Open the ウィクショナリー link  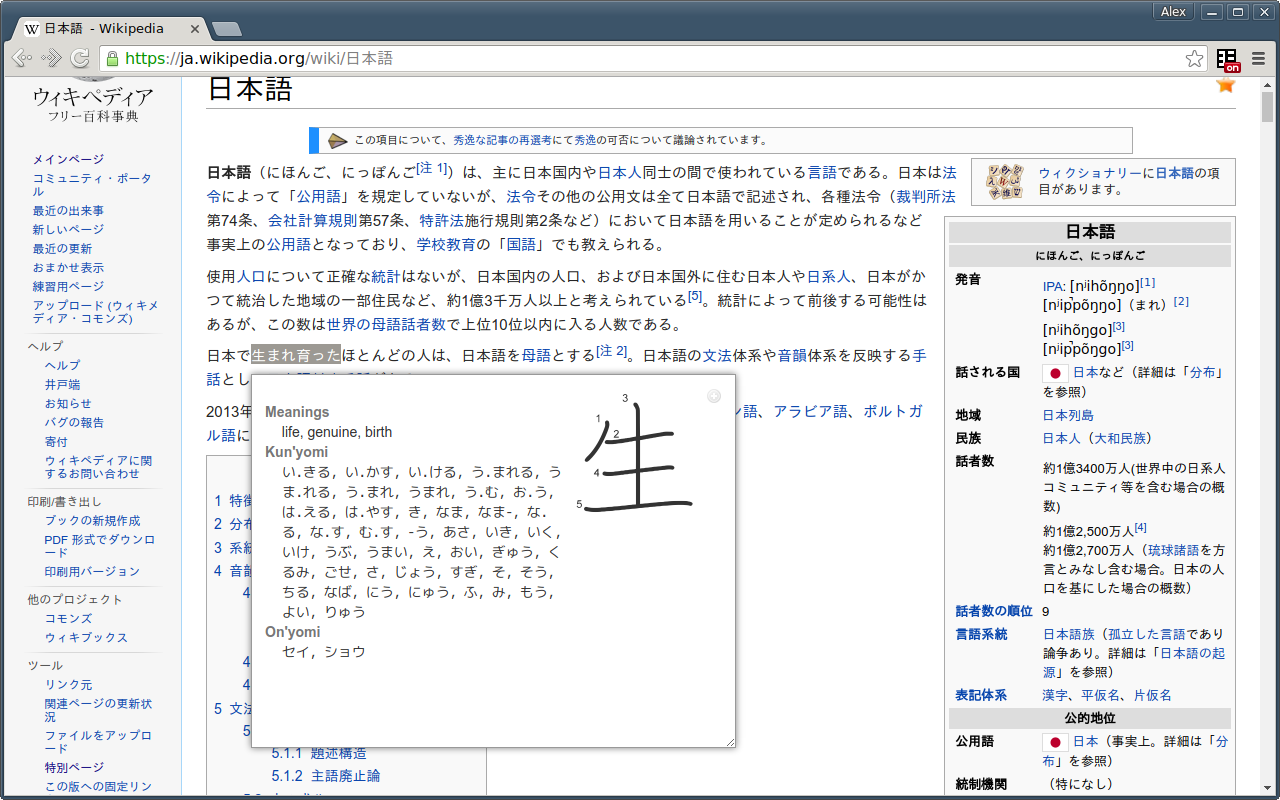(x=1089, y=173)
